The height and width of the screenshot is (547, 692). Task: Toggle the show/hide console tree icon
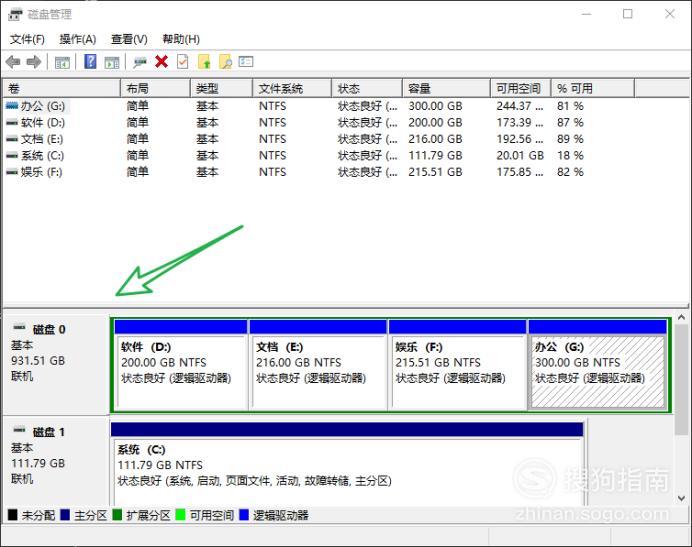(62, 62)
